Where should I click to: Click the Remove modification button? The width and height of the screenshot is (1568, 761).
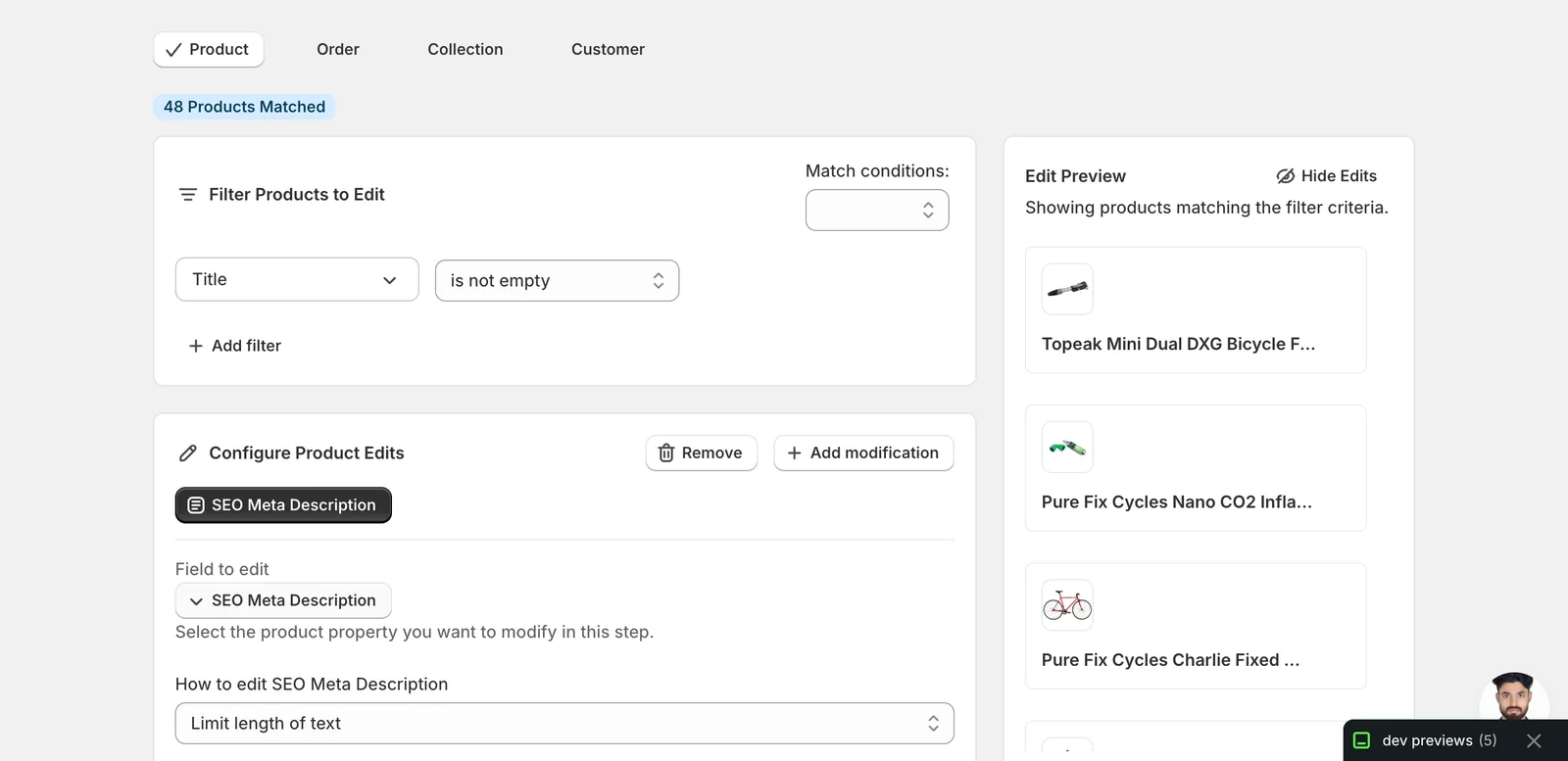[702, 453]
